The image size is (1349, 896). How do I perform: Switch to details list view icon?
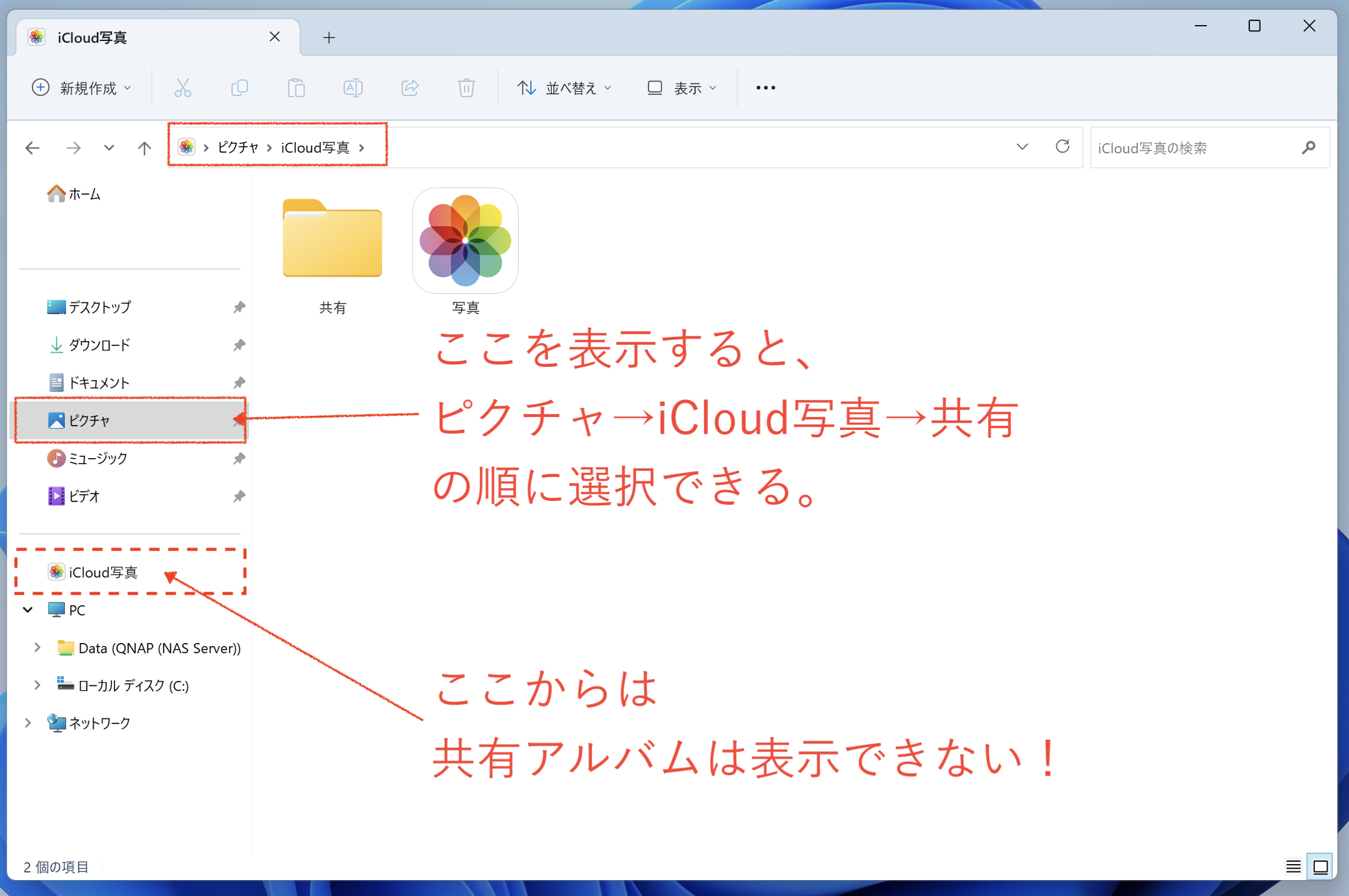1293,867
